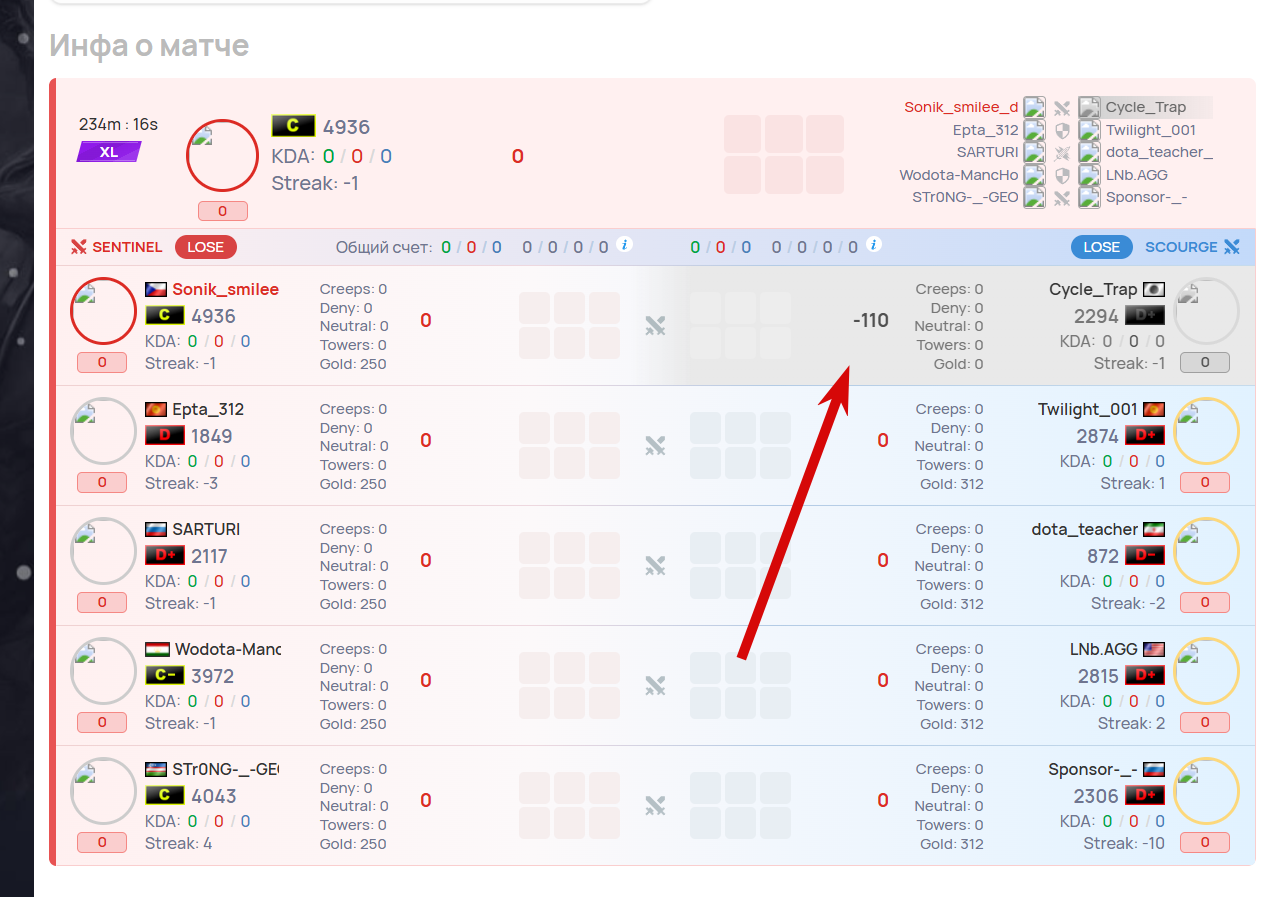
Task: Click swords icon between SARTURI and dota_teacher rows
Action: 655,565
